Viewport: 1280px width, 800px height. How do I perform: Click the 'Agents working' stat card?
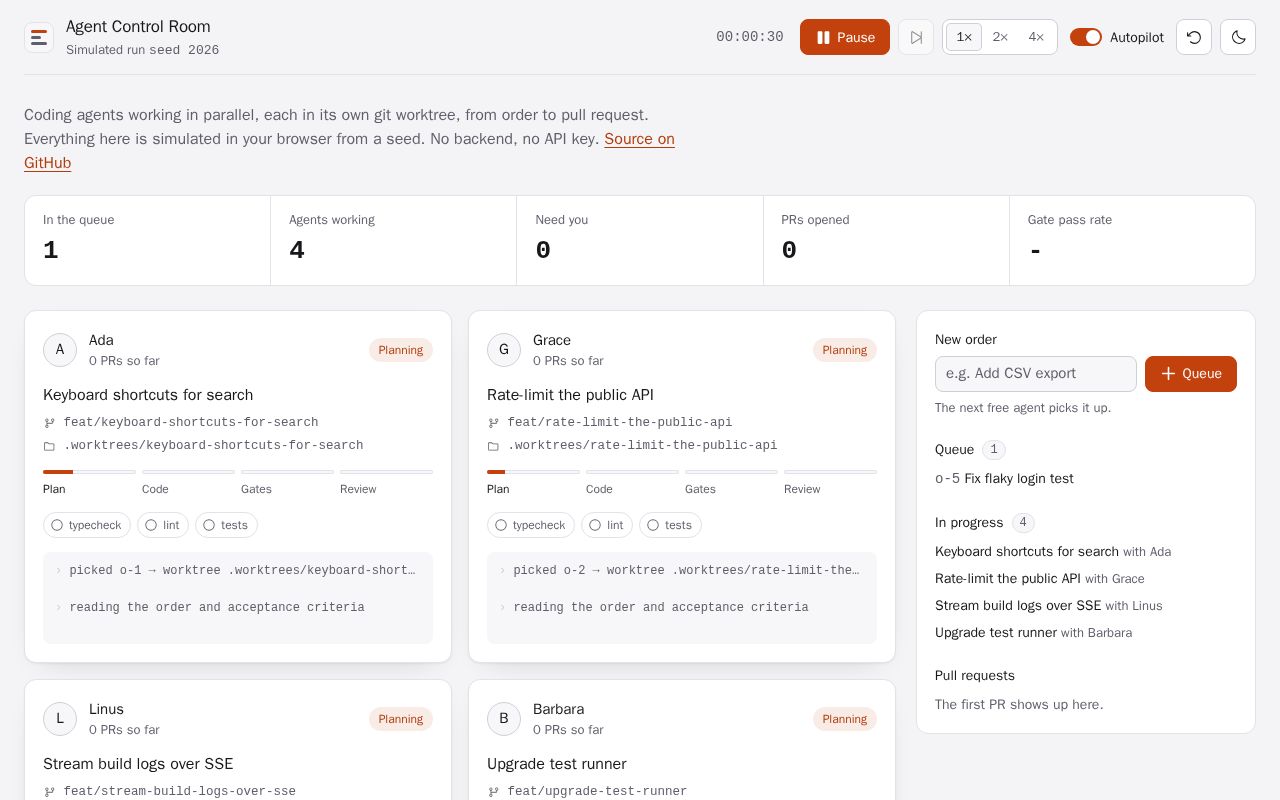tap(394, 240)
